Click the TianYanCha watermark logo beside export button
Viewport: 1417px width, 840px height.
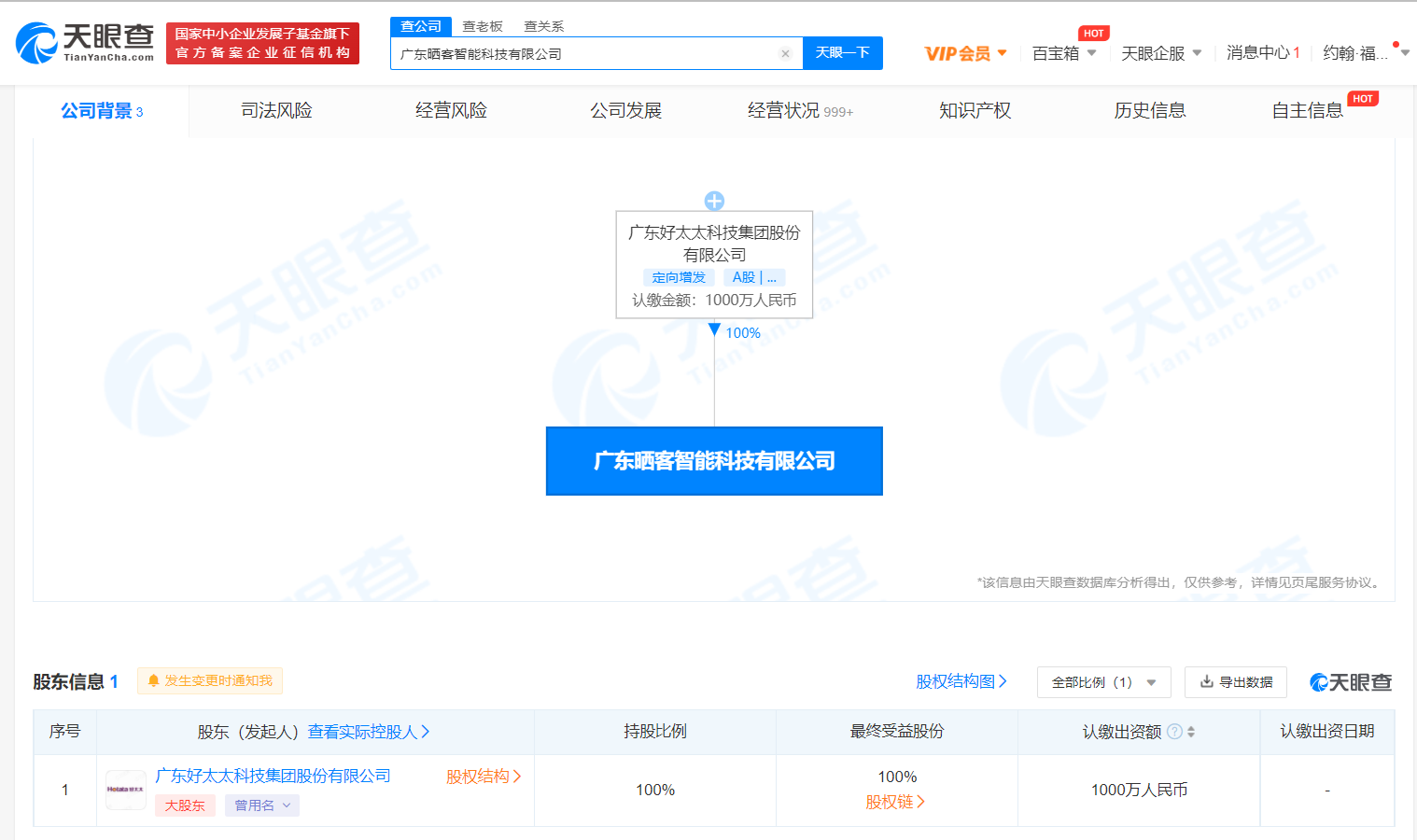(x=1351, y=682)
